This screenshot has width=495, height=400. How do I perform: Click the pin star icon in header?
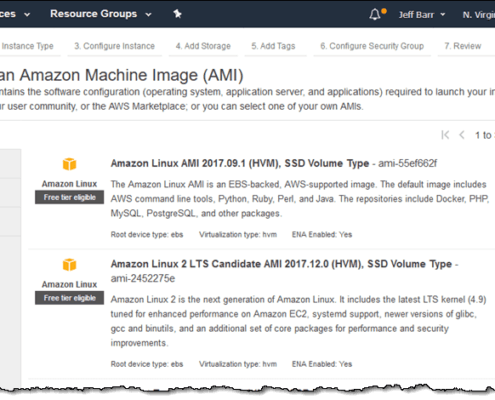177,14
